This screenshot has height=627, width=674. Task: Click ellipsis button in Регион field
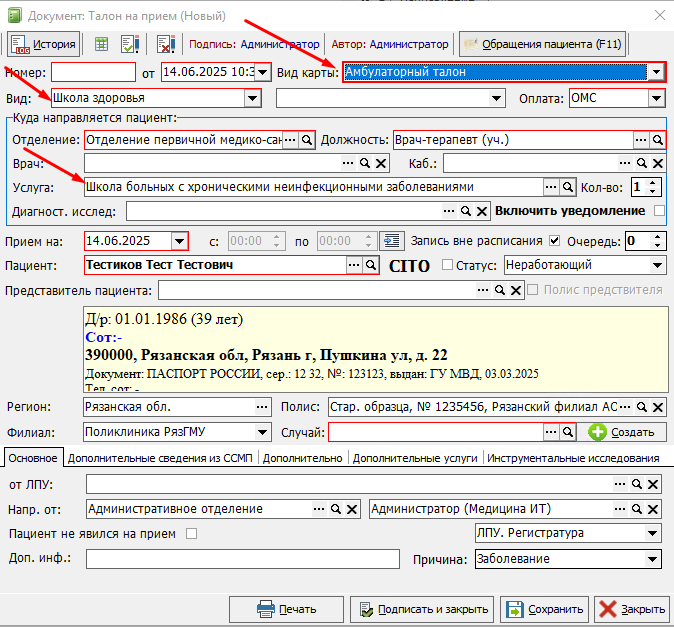coord(262,407)
